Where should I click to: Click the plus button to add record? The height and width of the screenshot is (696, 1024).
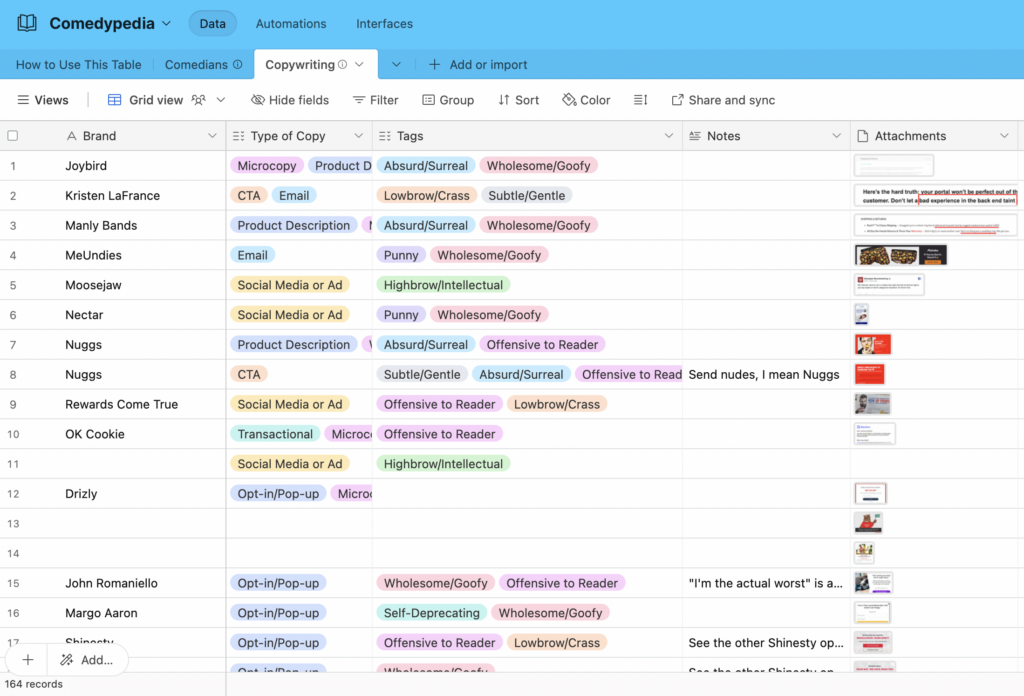27,660
